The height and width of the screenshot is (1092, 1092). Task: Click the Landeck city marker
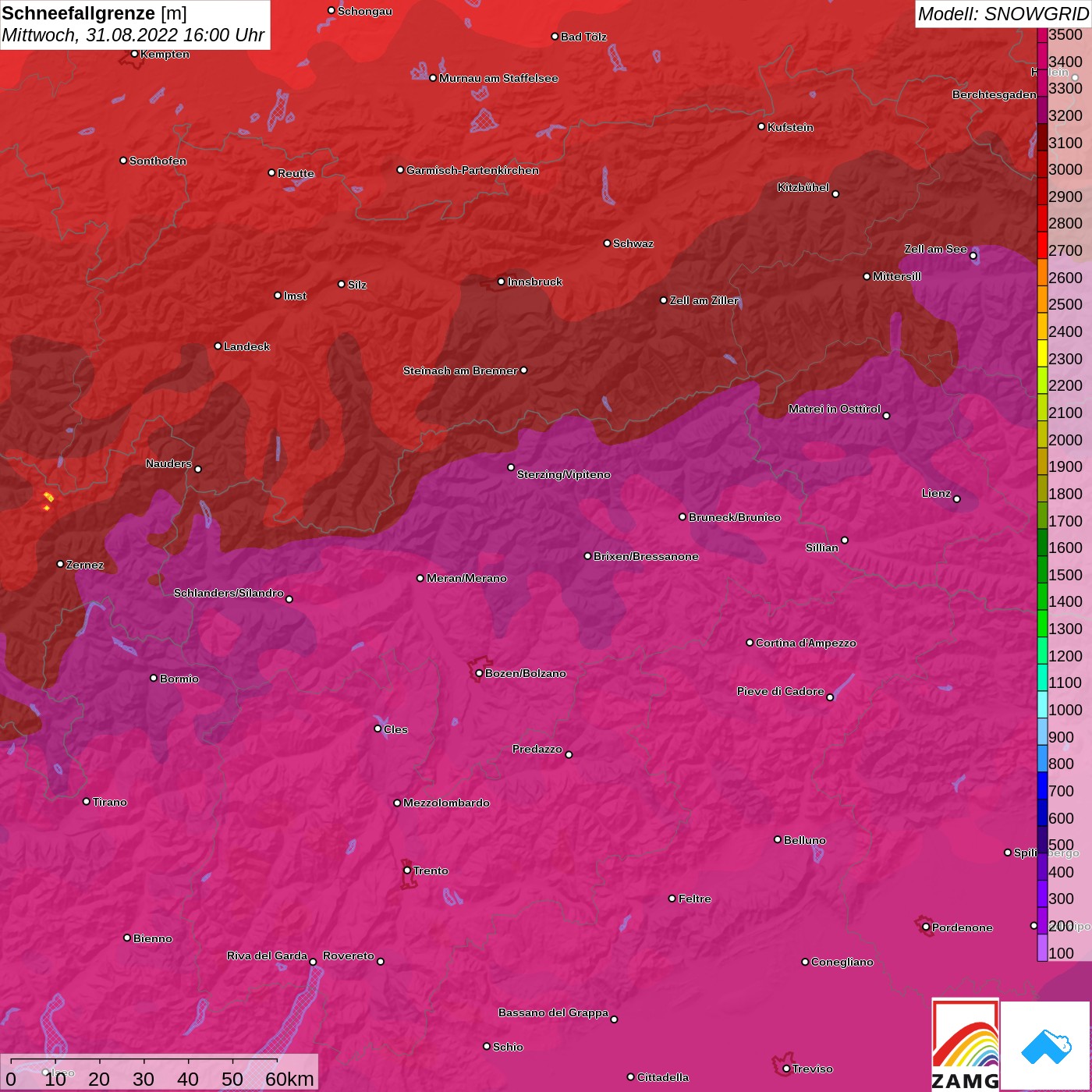(218, 346)
